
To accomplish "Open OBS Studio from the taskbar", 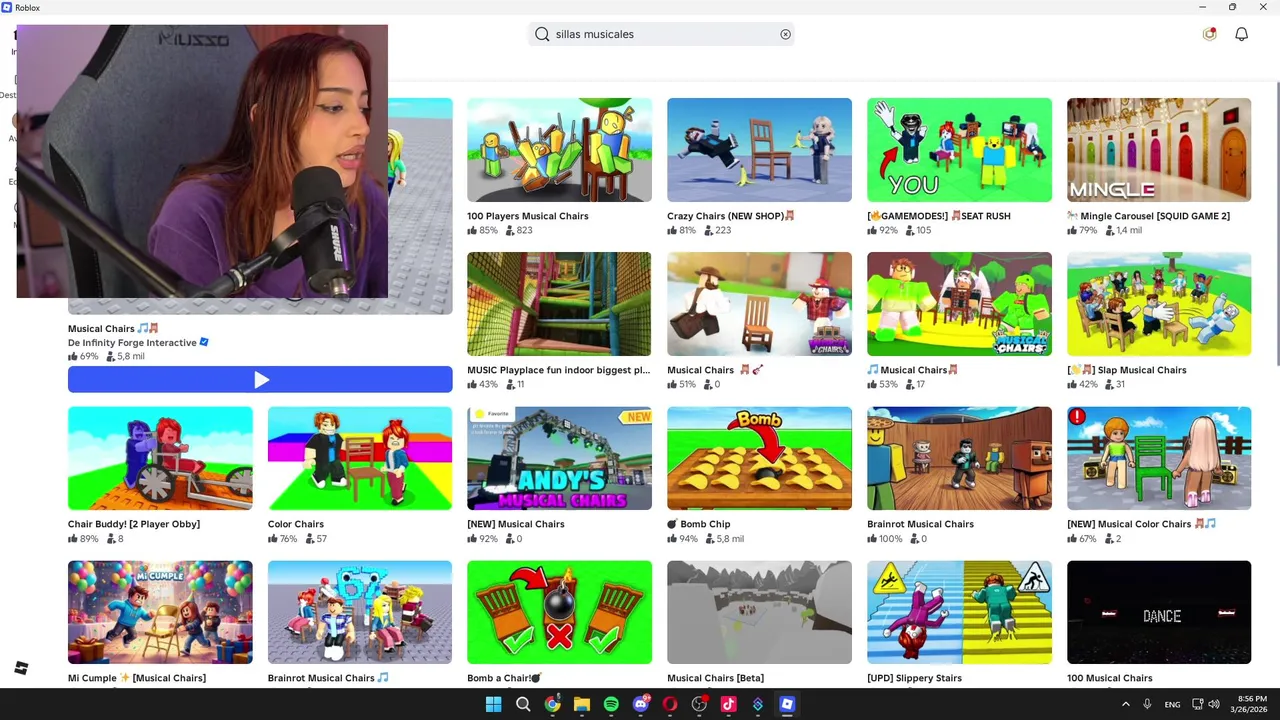I will tap(699, 704).
